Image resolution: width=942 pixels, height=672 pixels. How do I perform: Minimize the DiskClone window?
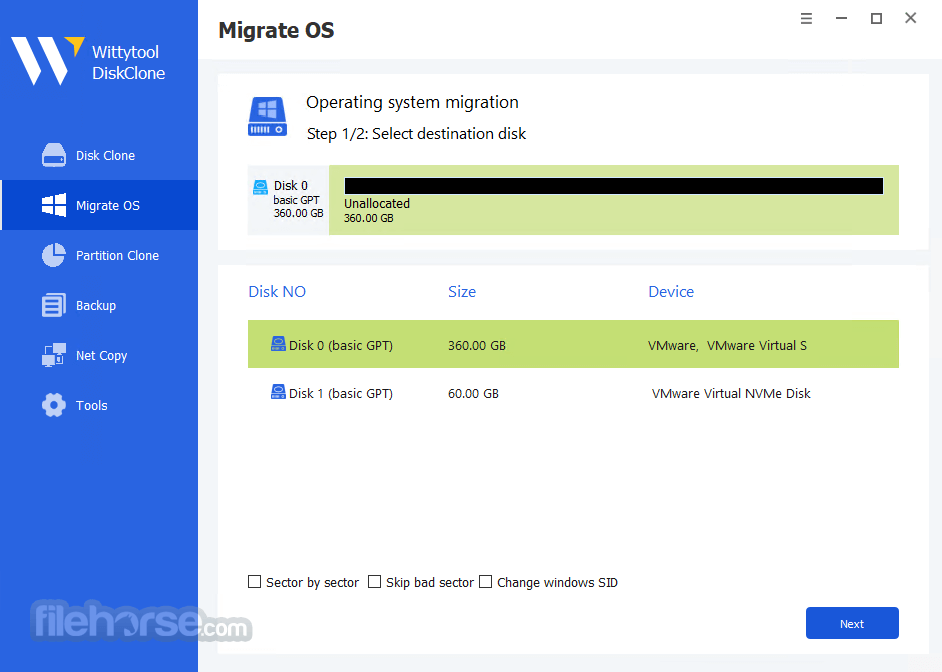841,19
